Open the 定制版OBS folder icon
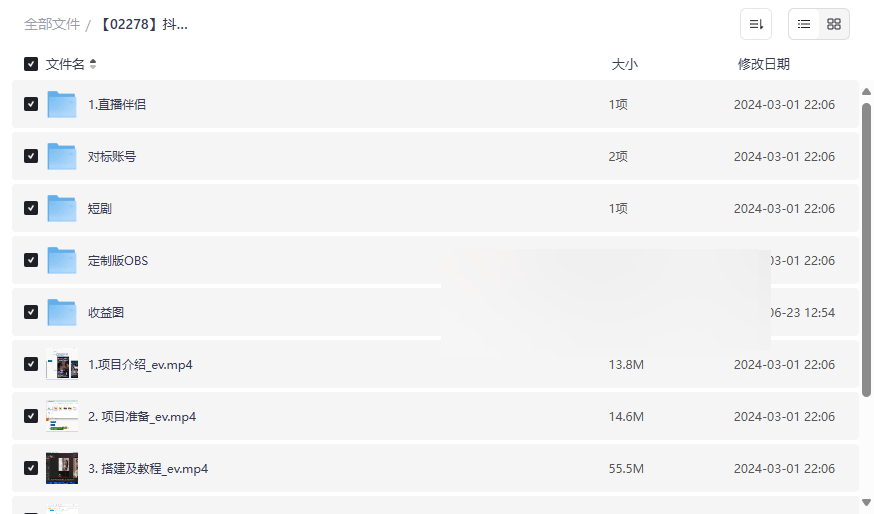The width and height of the screenshot is (874, 514). (x=62, y=260)
